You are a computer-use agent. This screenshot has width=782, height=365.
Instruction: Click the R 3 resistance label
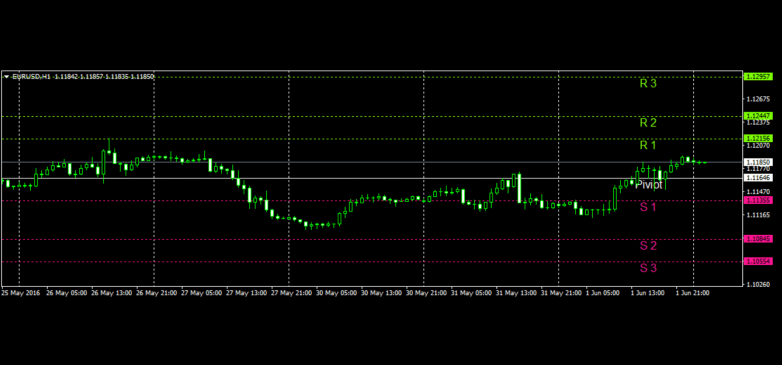click(x=648, y=84)
